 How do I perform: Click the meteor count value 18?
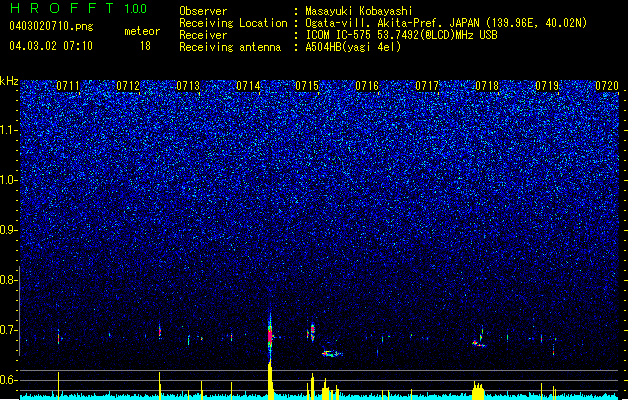point(145,46)
